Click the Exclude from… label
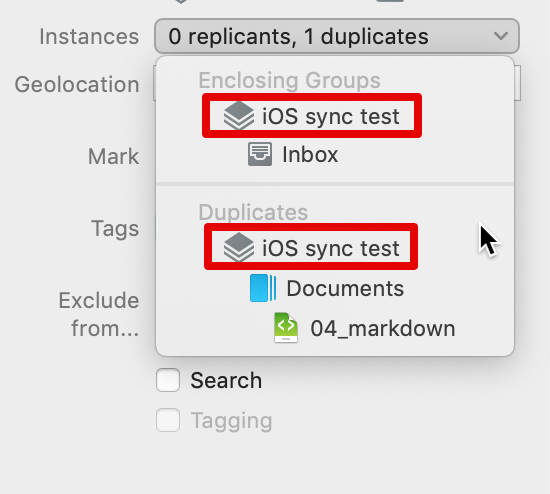Screen dimensions: 550x494 99,314
